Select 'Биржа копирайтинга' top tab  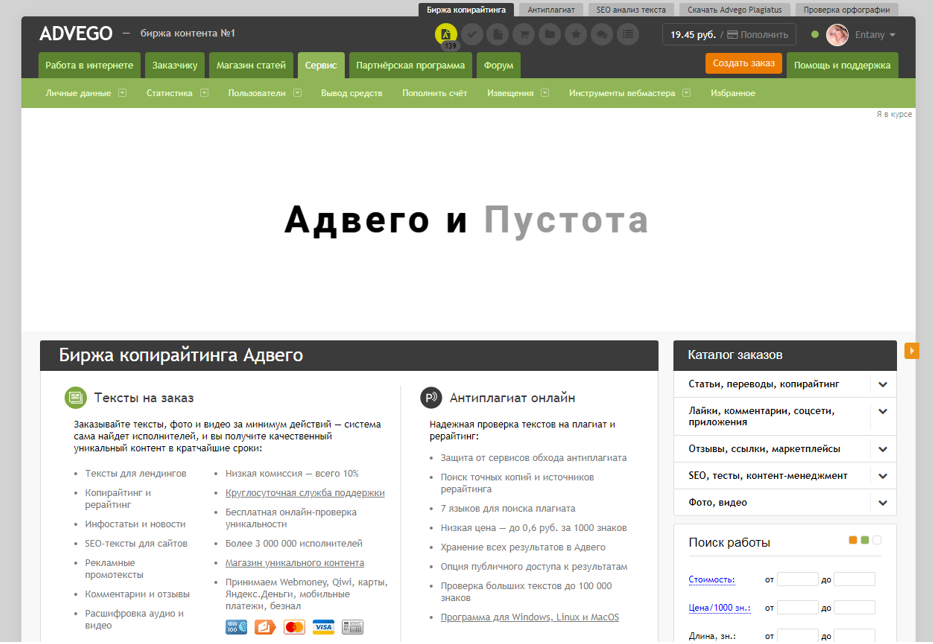pyautogui.click(x=466, y=10)
